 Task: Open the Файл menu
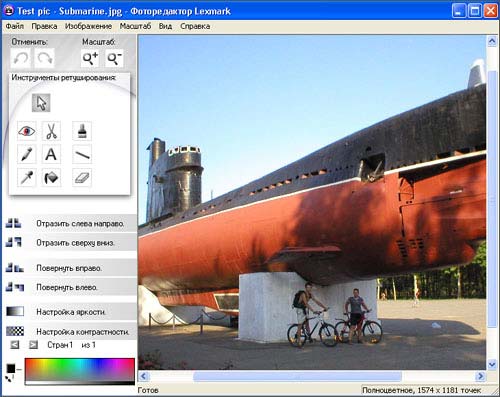click(x=15, y=26)
